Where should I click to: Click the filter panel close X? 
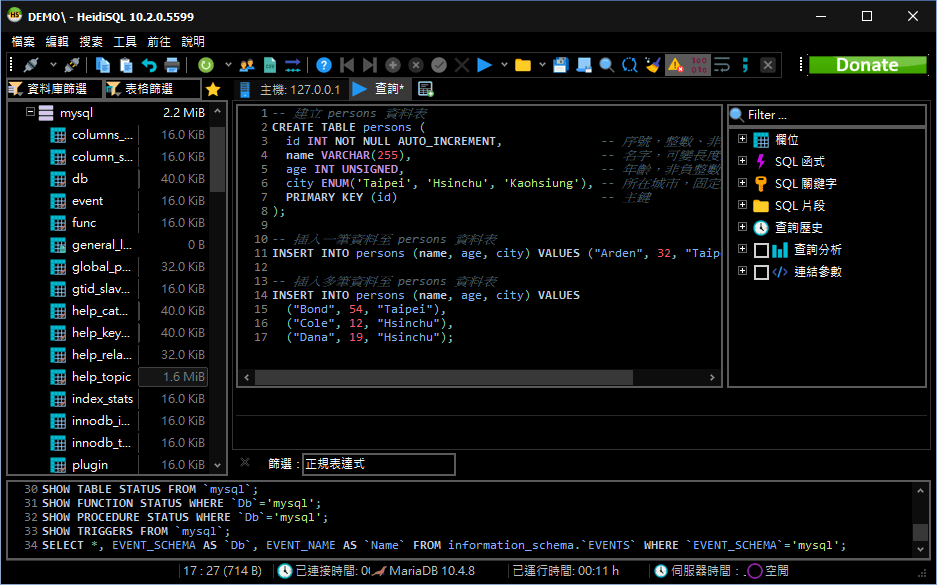(244, 462)
